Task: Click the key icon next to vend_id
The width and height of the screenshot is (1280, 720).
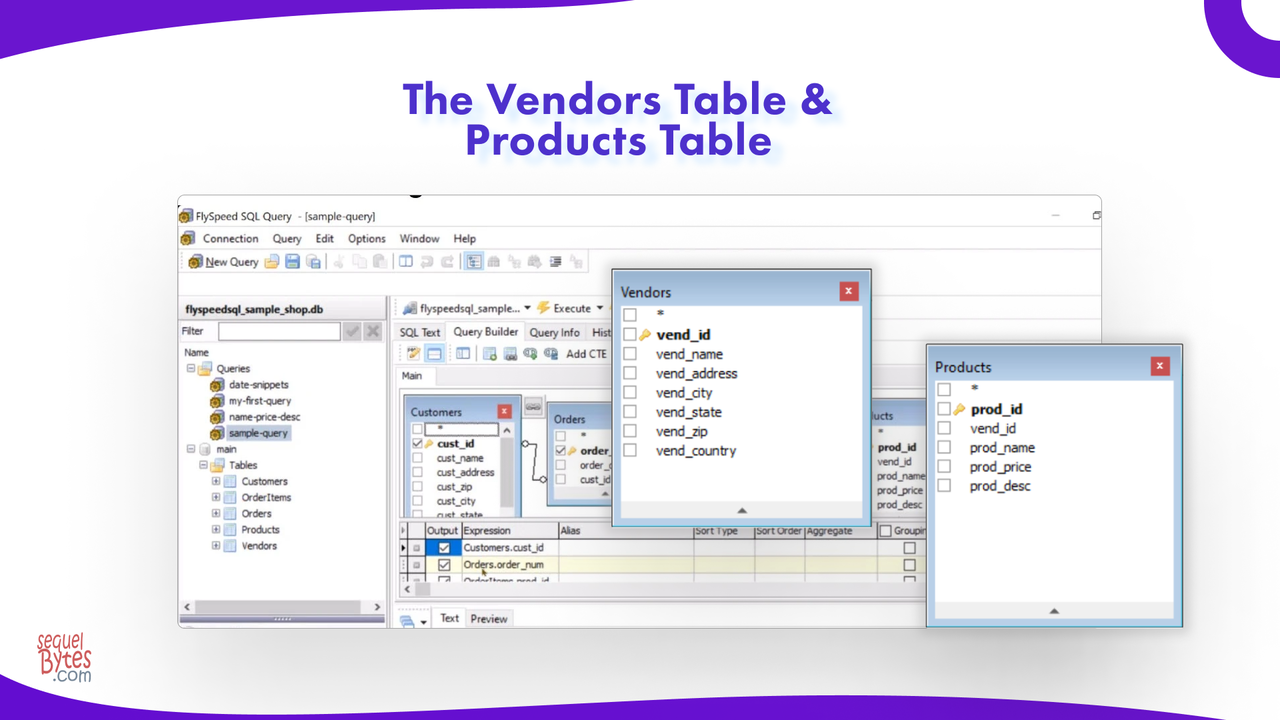Action: click(x=645, y=335)
